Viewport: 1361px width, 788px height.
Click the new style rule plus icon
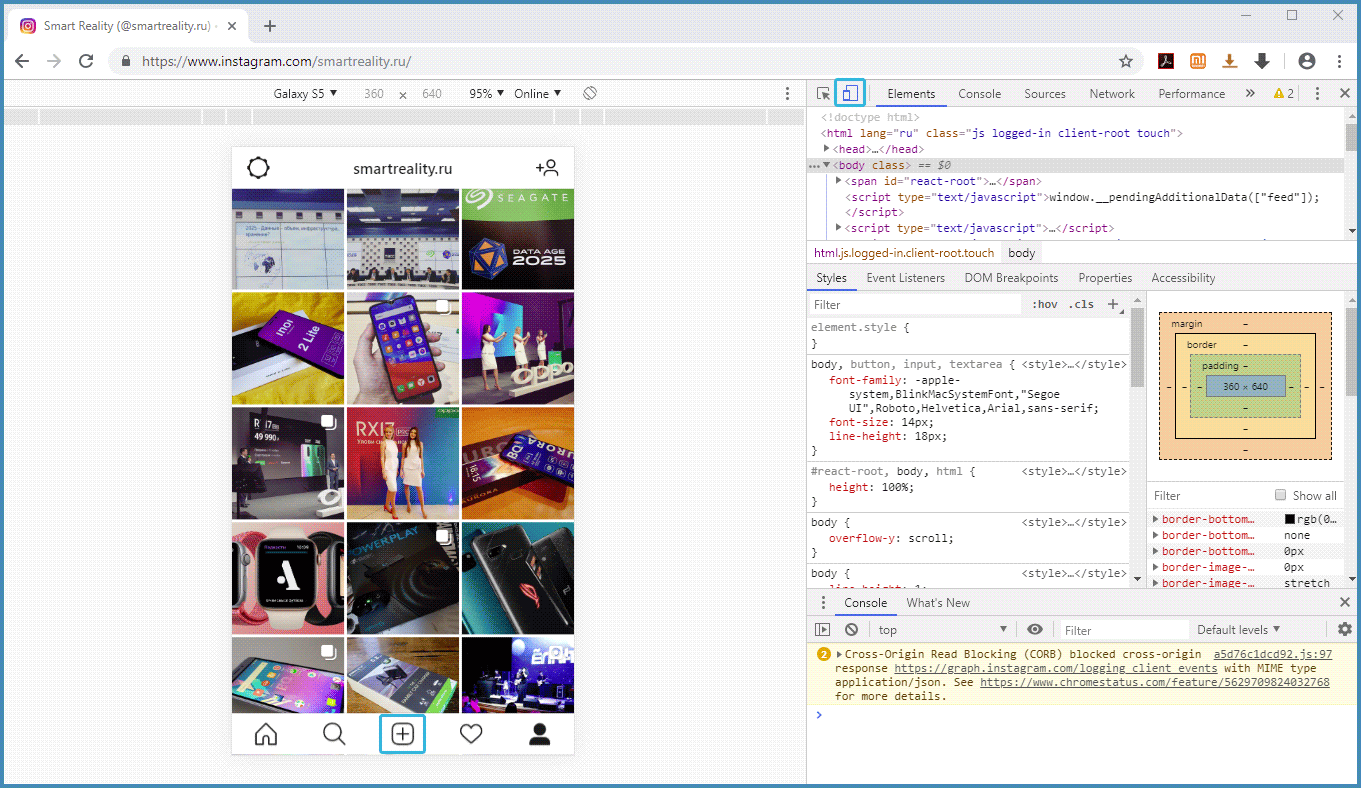click(x=1113, y=304)
